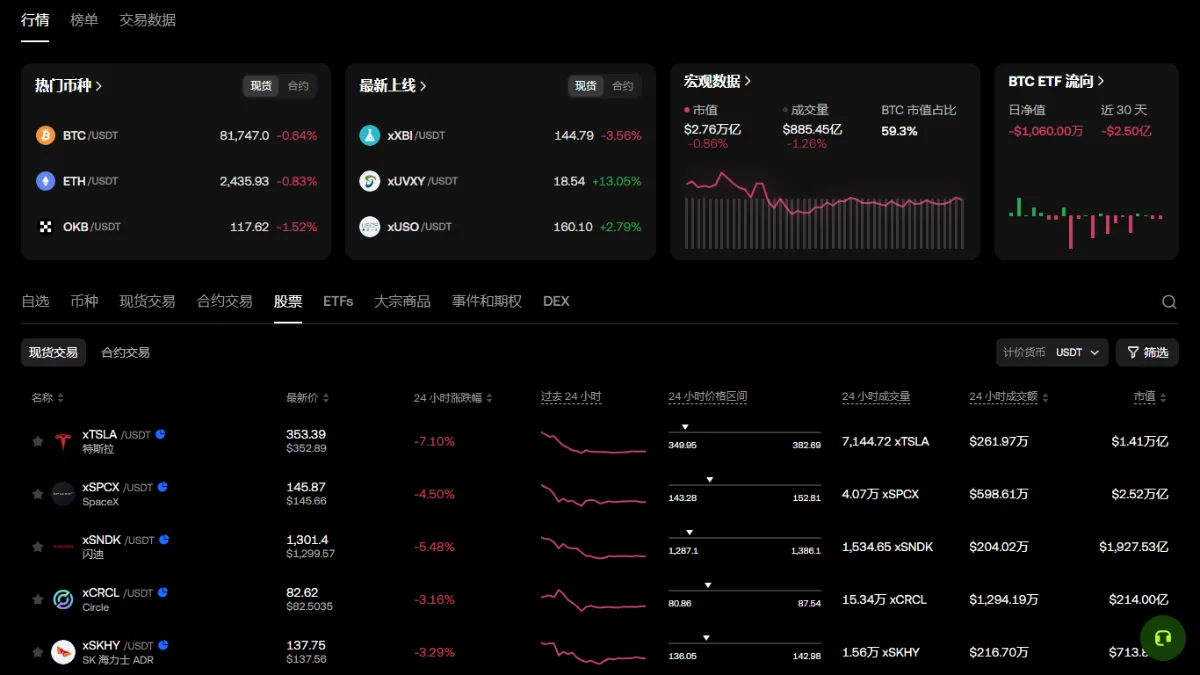
Task: Expand the BTC ETF 流向 section arrow
Action: [x=1101, y=81]
